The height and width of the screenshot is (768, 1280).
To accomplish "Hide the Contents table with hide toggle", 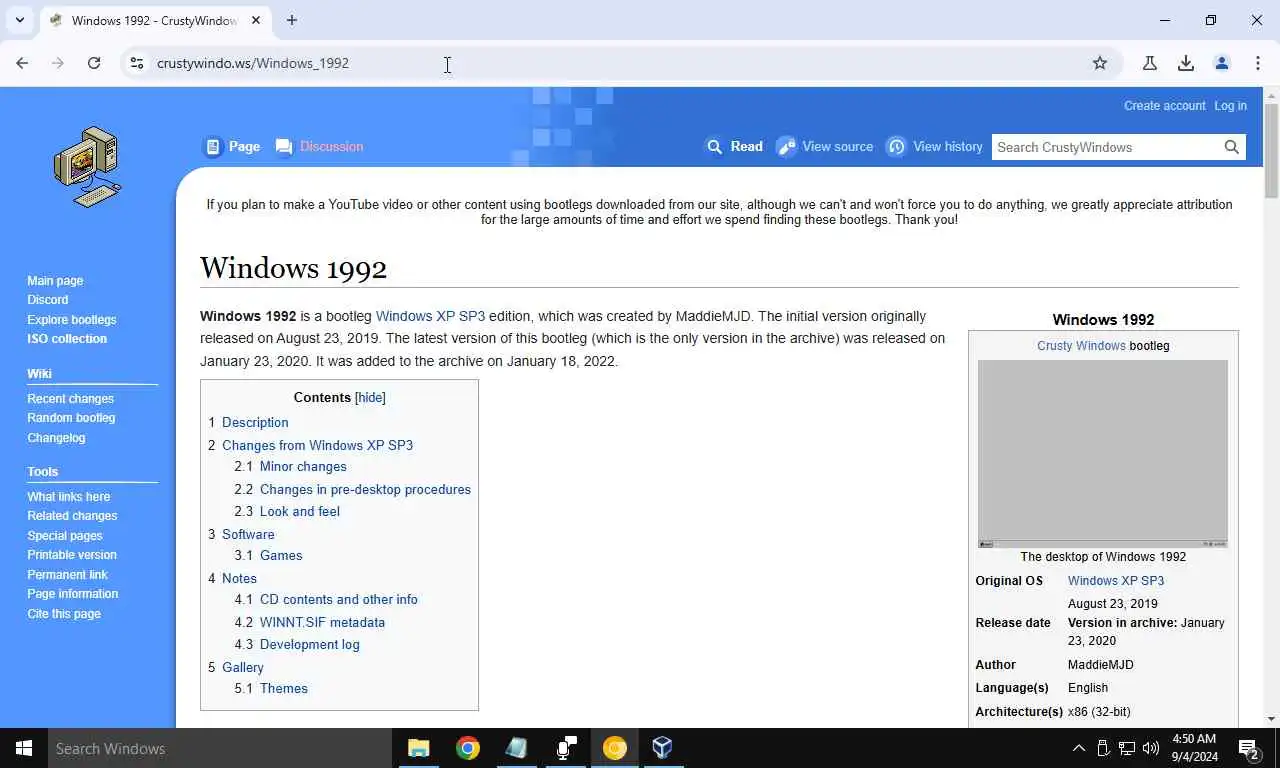I will (x=370, y=397).
